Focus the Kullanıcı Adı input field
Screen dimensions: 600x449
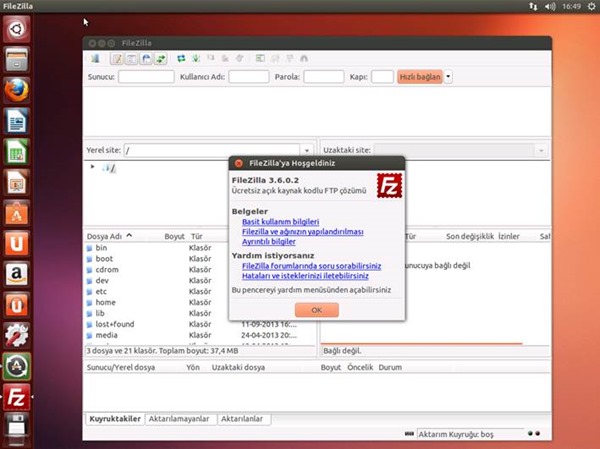click(249, 77)
